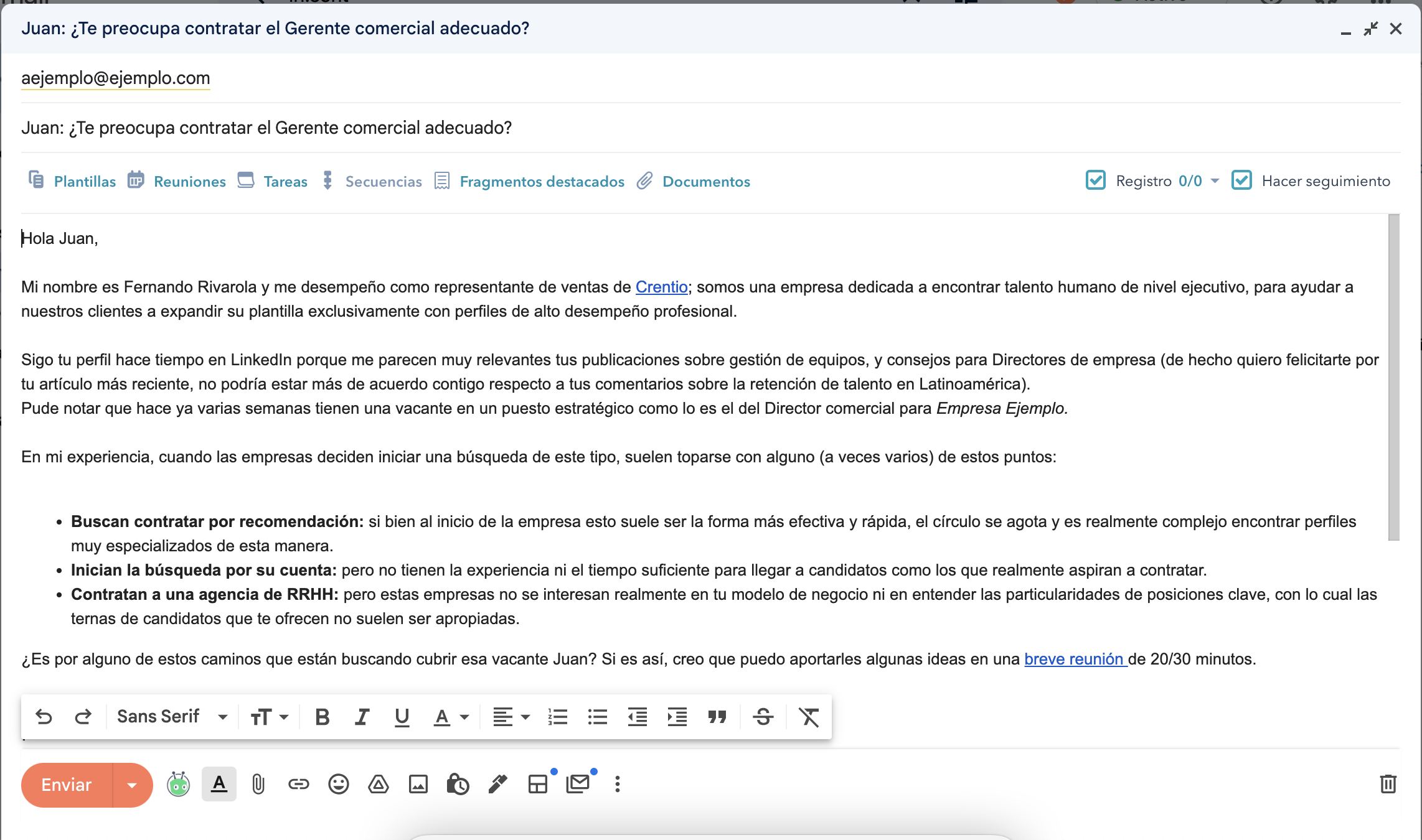Select Plantillas in the HubSpot toolbar

click(84, 181)
